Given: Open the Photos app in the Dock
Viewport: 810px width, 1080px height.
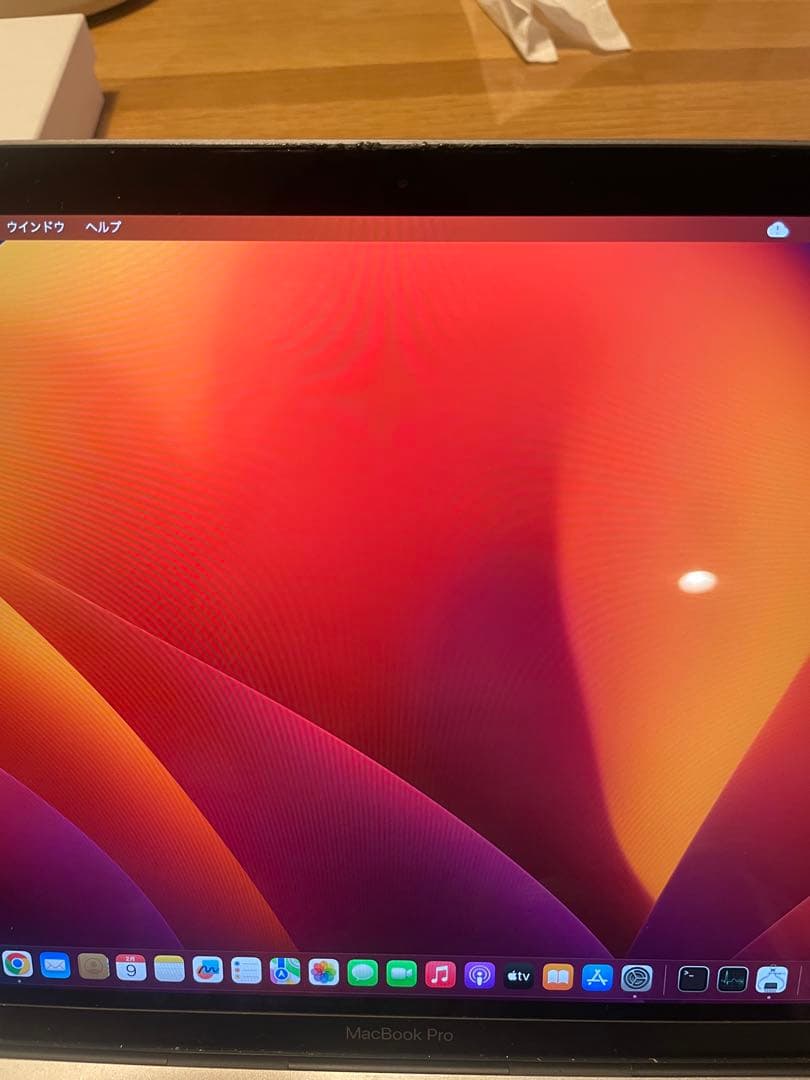Looking at the screenshot, I should click(x=323, y=972).
